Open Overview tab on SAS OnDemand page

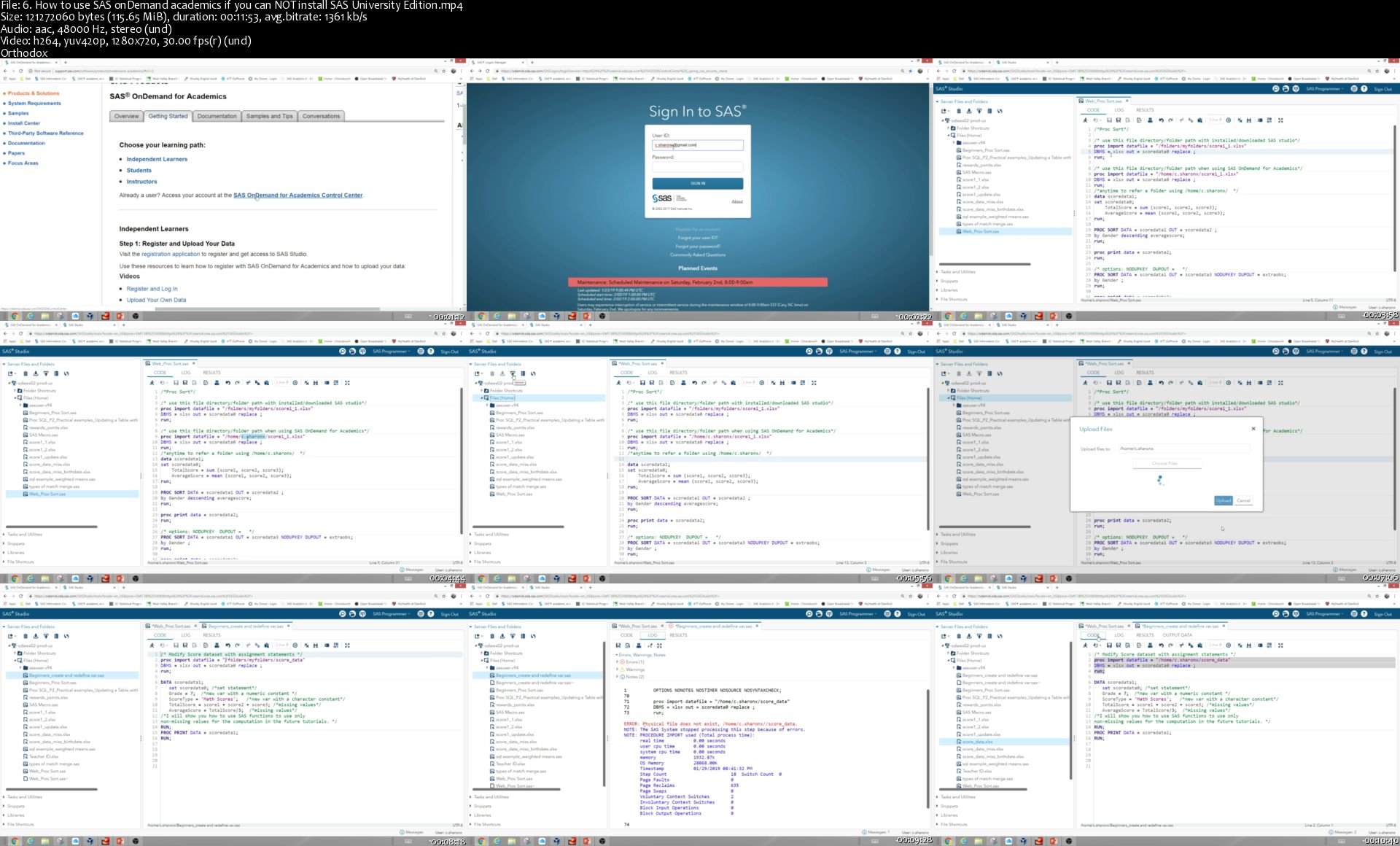coord(126,116)
